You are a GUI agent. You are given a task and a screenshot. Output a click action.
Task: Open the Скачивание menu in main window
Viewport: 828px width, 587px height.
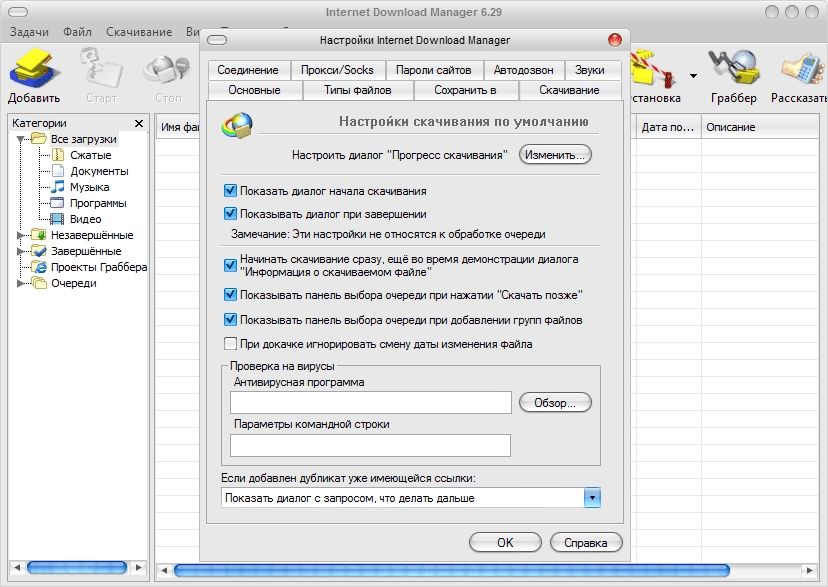(139, 32)
